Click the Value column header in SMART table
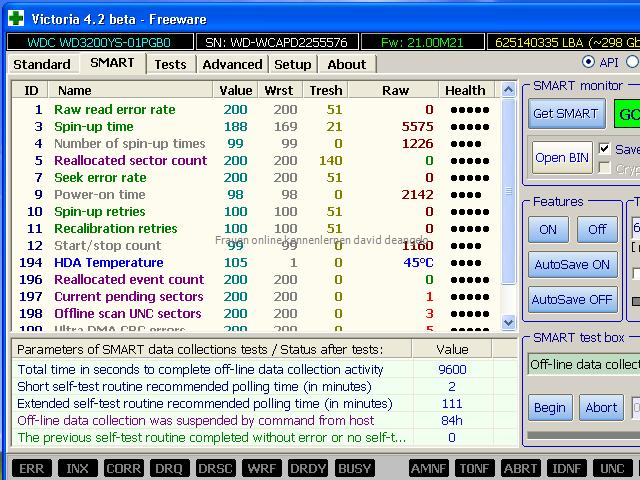Image resolution: width=640 pixels, height=480 pixels. coord(236,90)
